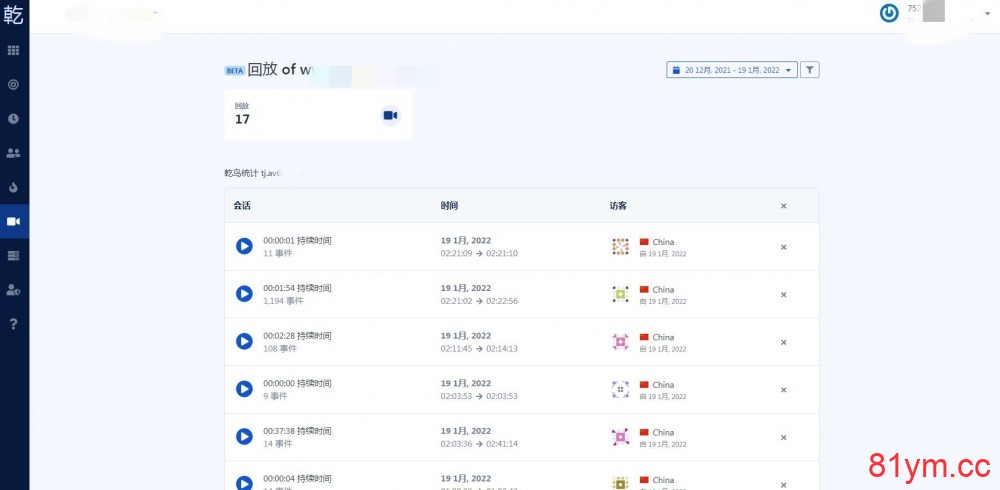Viewport: 1000px width, 490px height.
Task: Select the visitors people icon in sidebar
Action: click(13, 153)
